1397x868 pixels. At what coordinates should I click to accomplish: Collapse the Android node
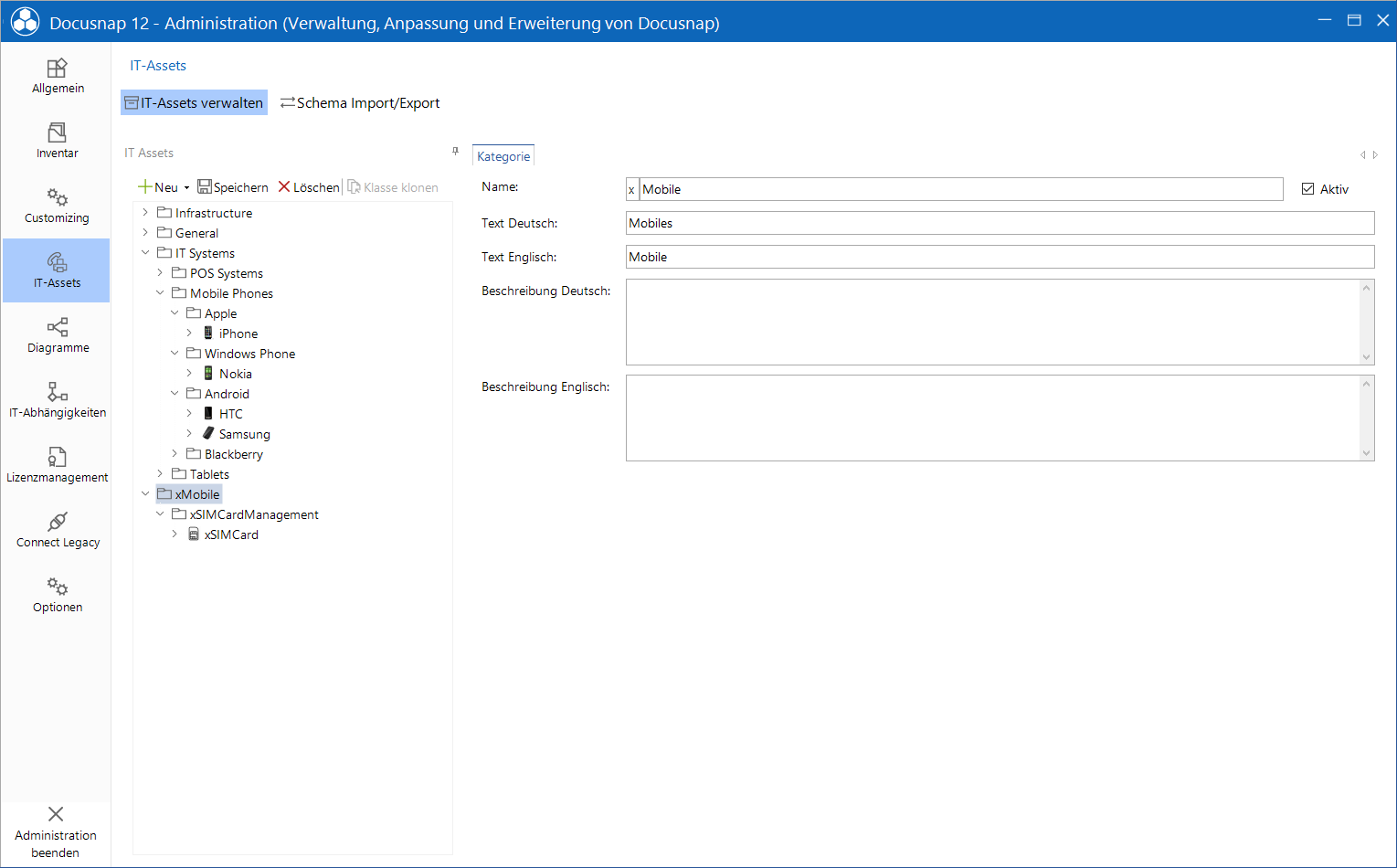pos(175,394)
